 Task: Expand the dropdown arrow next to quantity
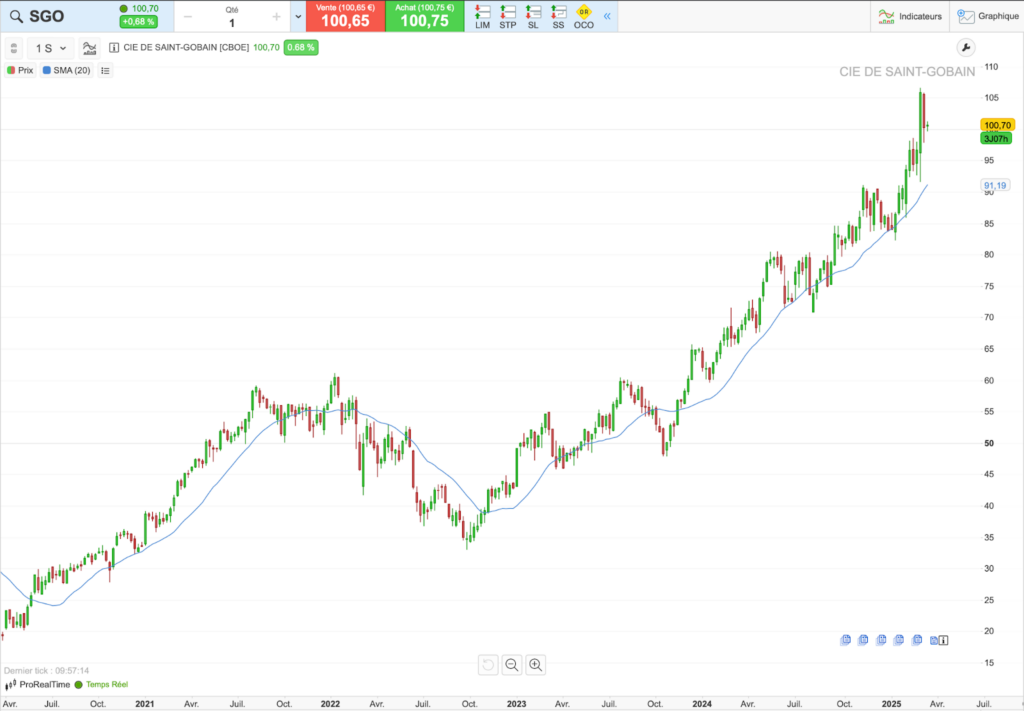point(298,16)
